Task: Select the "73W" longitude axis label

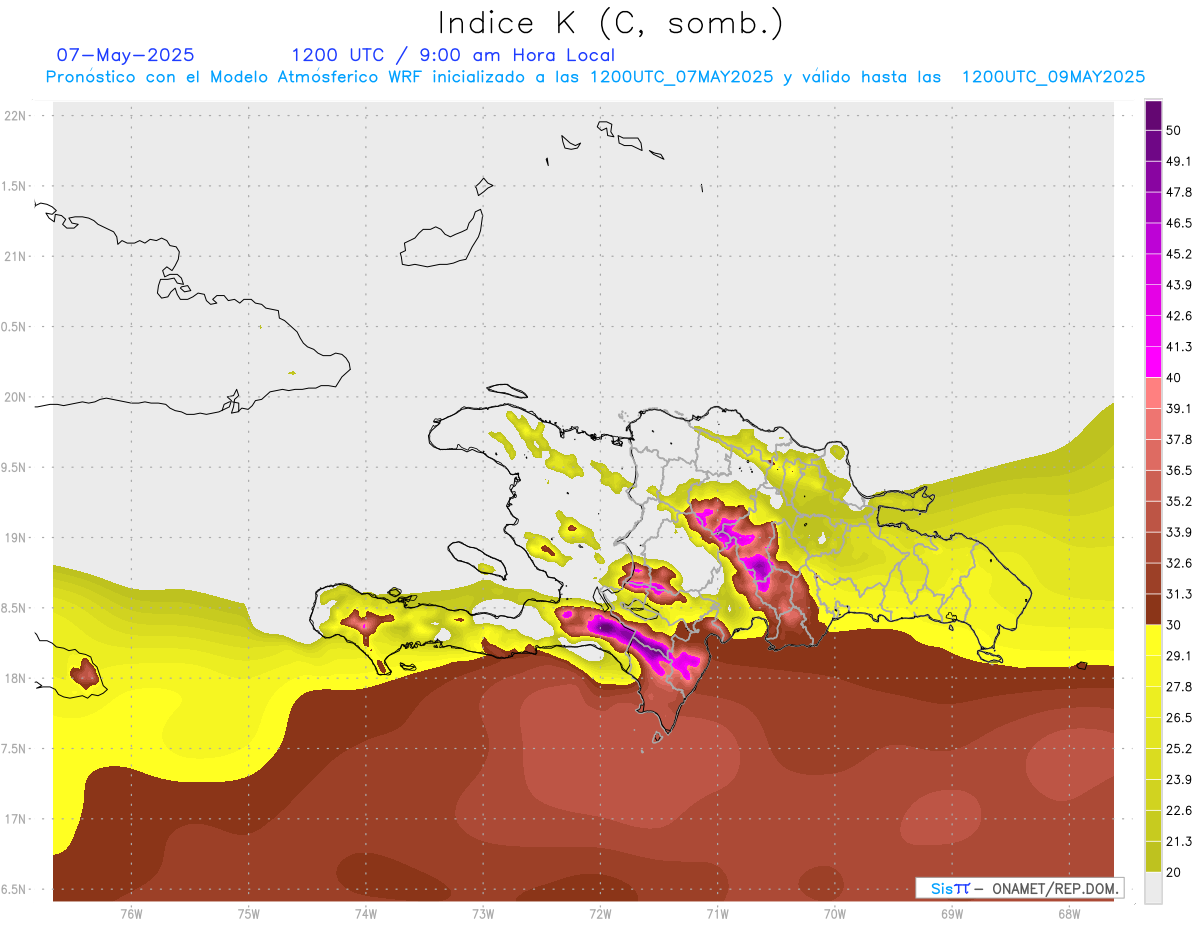Action: (x=483, y=913)
